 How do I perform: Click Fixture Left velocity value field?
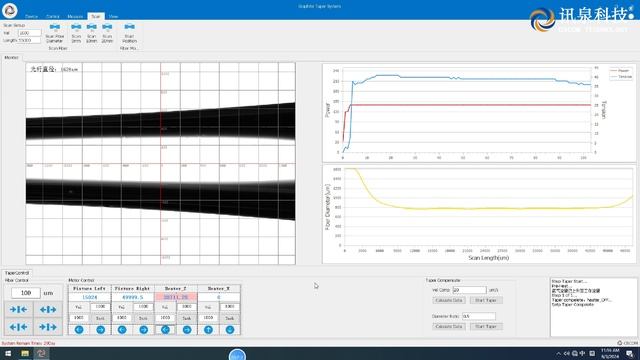[x=100, y=307]
